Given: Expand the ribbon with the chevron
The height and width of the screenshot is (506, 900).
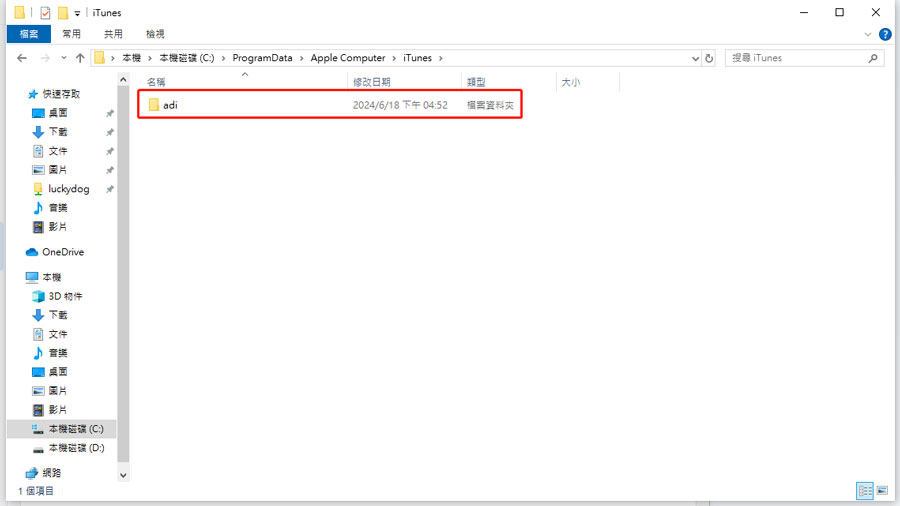Looking at the screenshot, I should tap(869, 34).
